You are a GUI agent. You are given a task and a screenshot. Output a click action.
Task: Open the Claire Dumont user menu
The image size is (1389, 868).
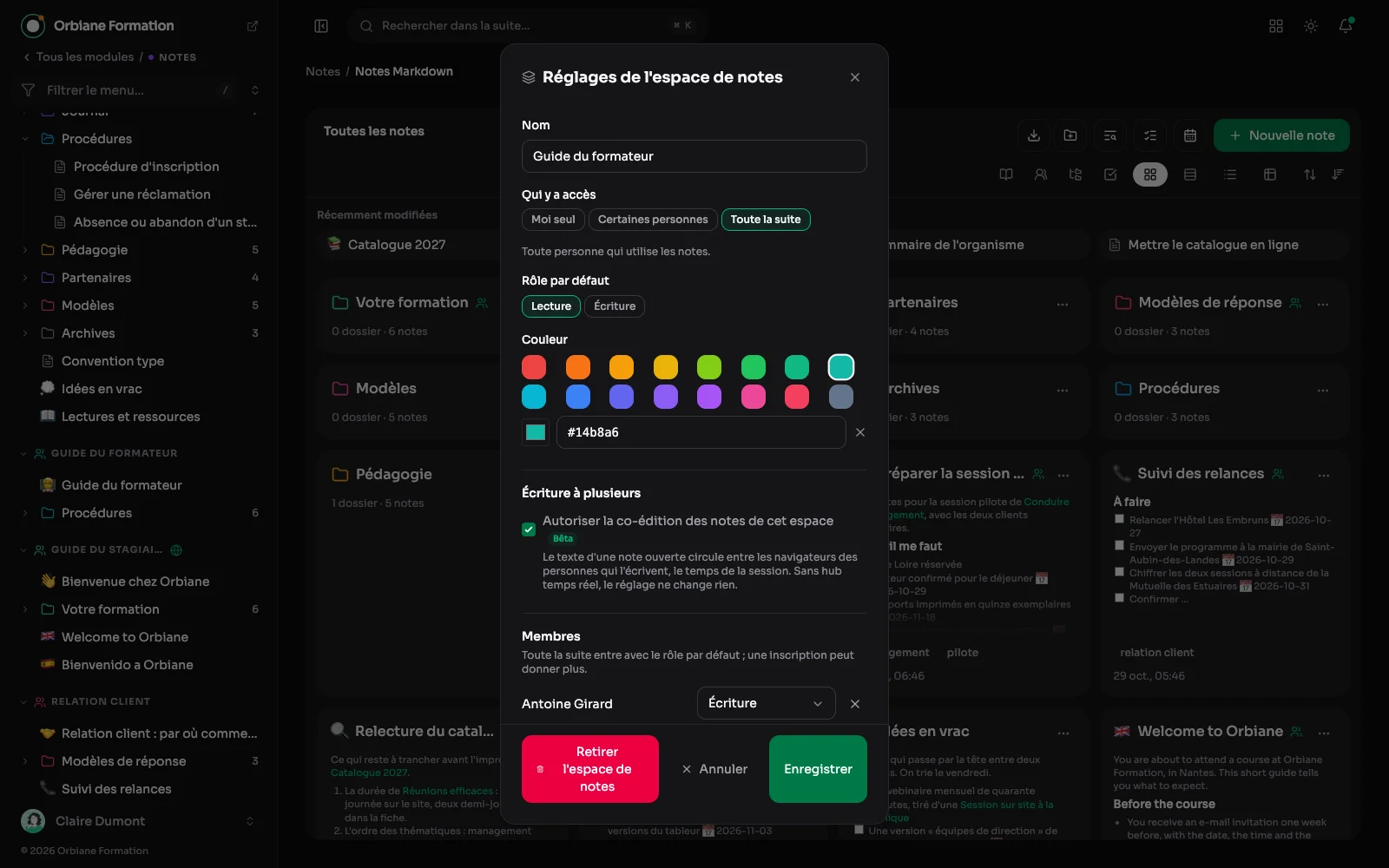(x=139, y=821)
